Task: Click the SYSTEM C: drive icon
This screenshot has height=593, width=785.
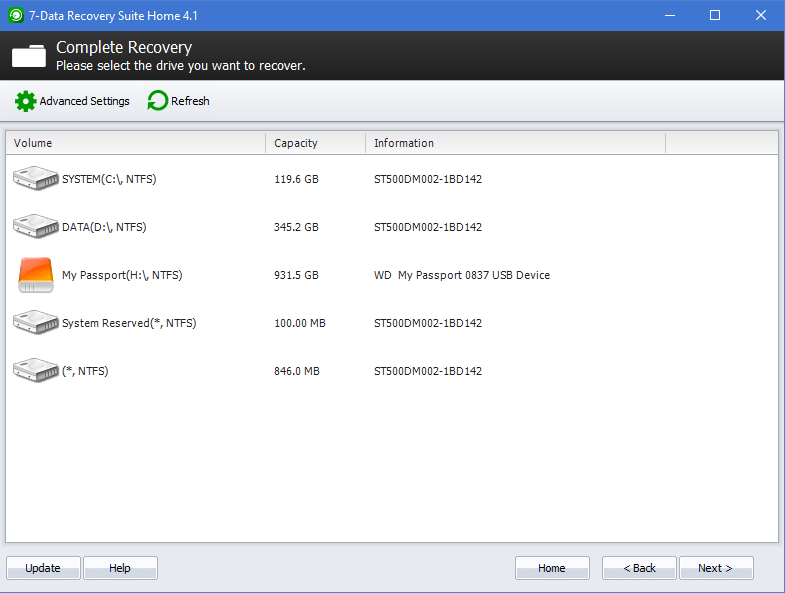Action: (36, 178)
